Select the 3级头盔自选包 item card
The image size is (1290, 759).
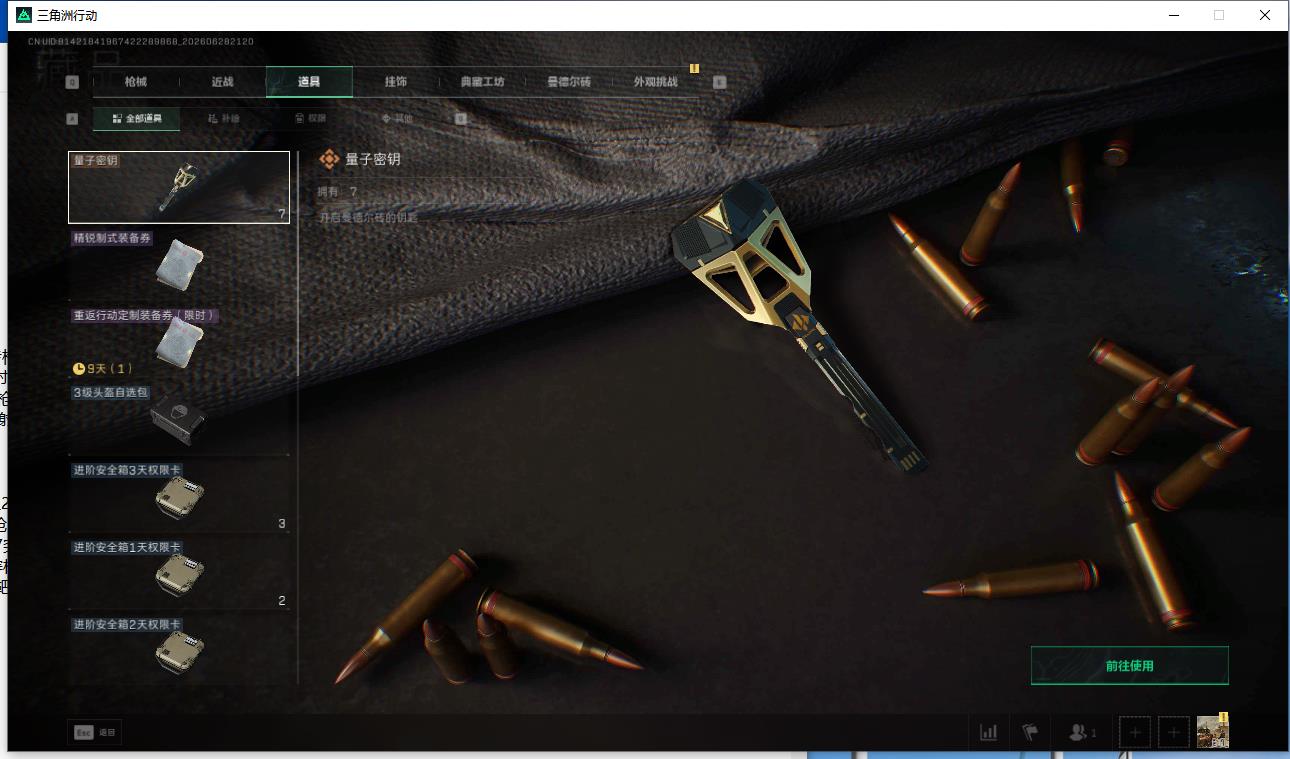click(x=179, y=420)
